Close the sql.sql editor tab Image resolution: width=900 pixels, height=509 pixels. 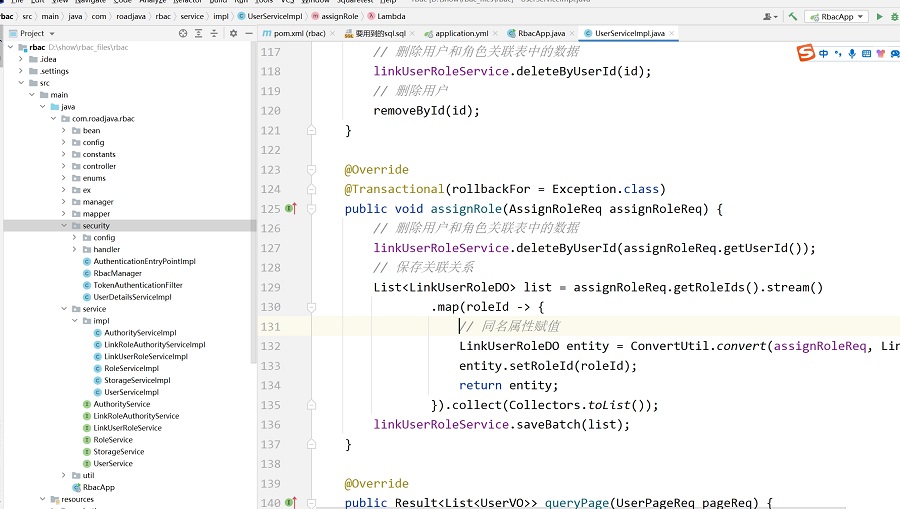point(412,33)
